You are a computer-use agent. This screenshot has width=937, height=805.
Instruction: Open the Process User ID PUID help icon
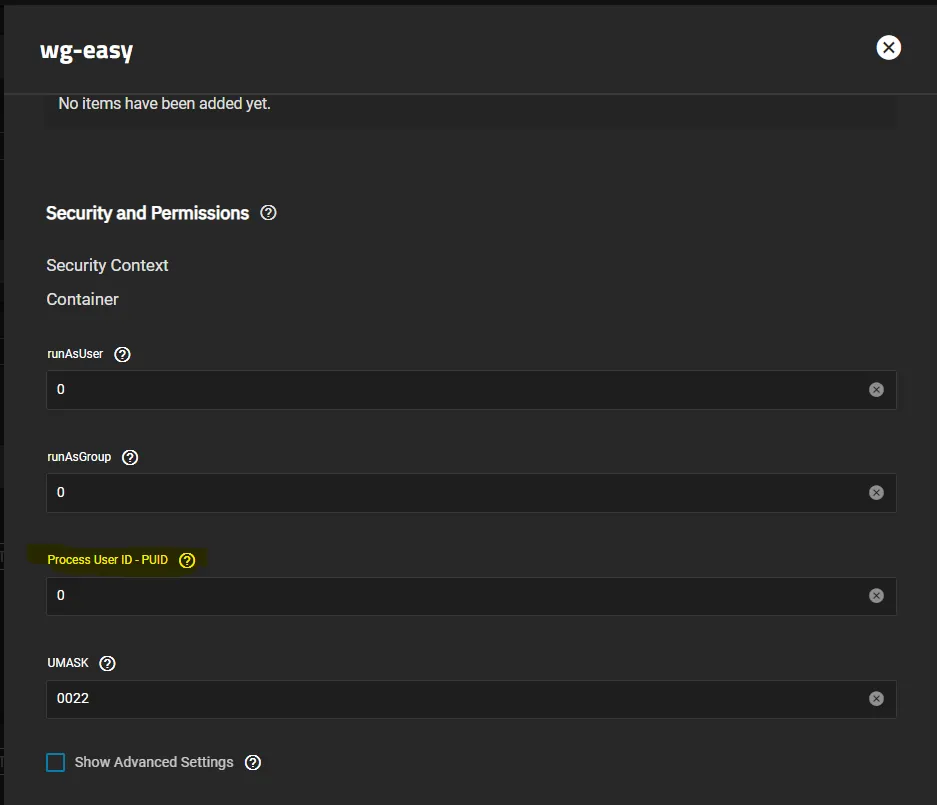click(187, 560)
